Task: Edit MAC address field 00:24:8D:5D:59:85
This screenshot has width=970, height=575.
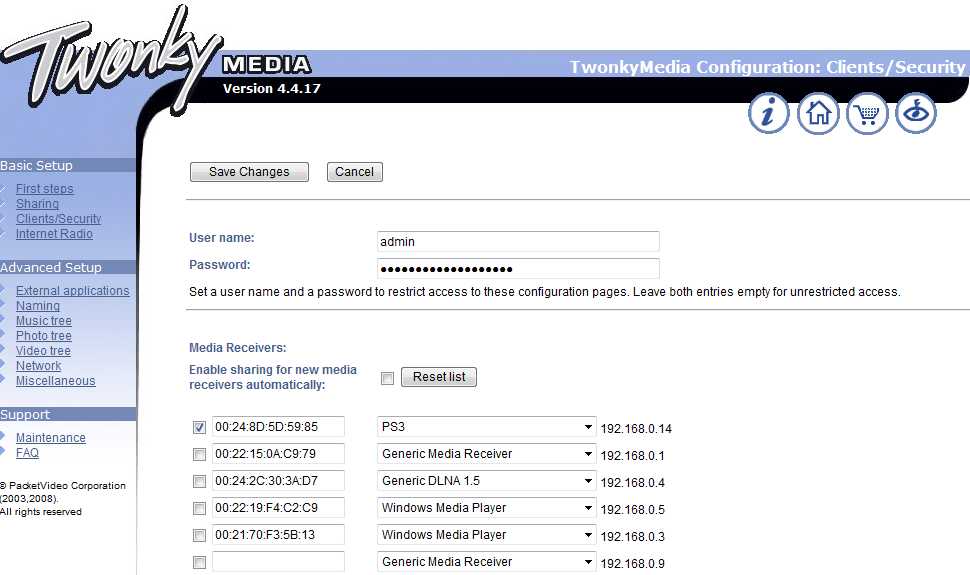Action: point(278,426)
